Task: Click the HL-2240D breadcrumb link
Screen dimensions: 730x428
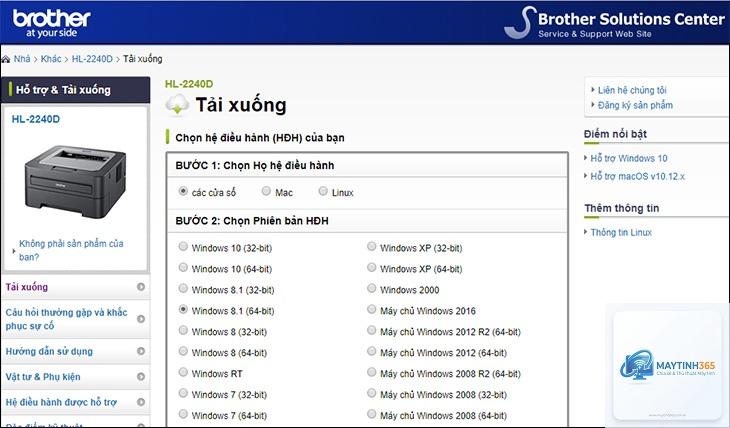Action: point(92,59)
